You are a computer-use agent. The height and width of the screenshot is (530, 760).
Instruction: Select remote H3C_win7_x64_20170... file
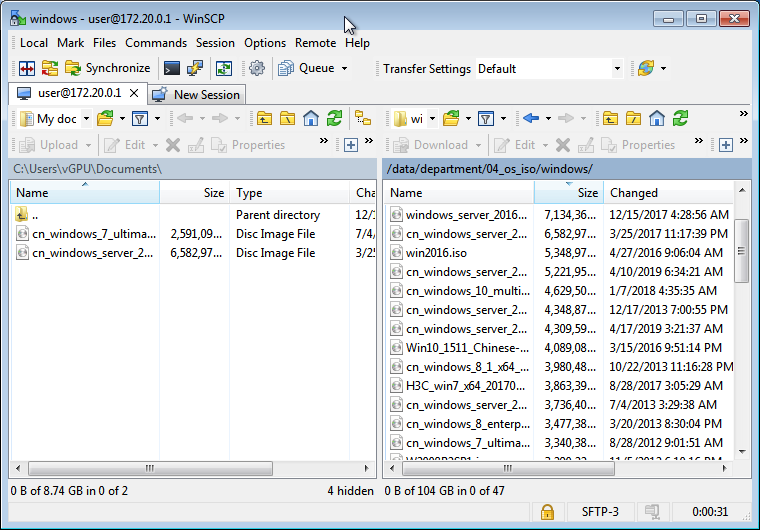click(560, 386)
